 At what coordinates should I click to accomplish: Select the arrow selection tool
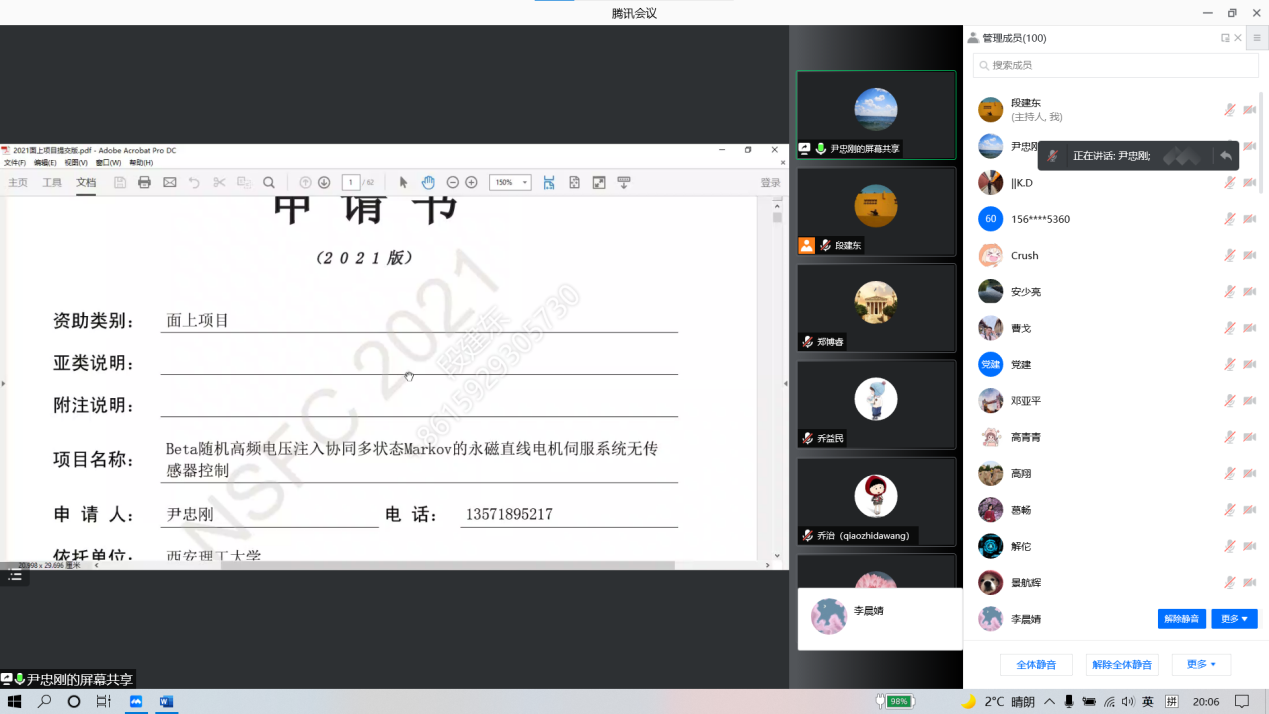coord(404,183)
